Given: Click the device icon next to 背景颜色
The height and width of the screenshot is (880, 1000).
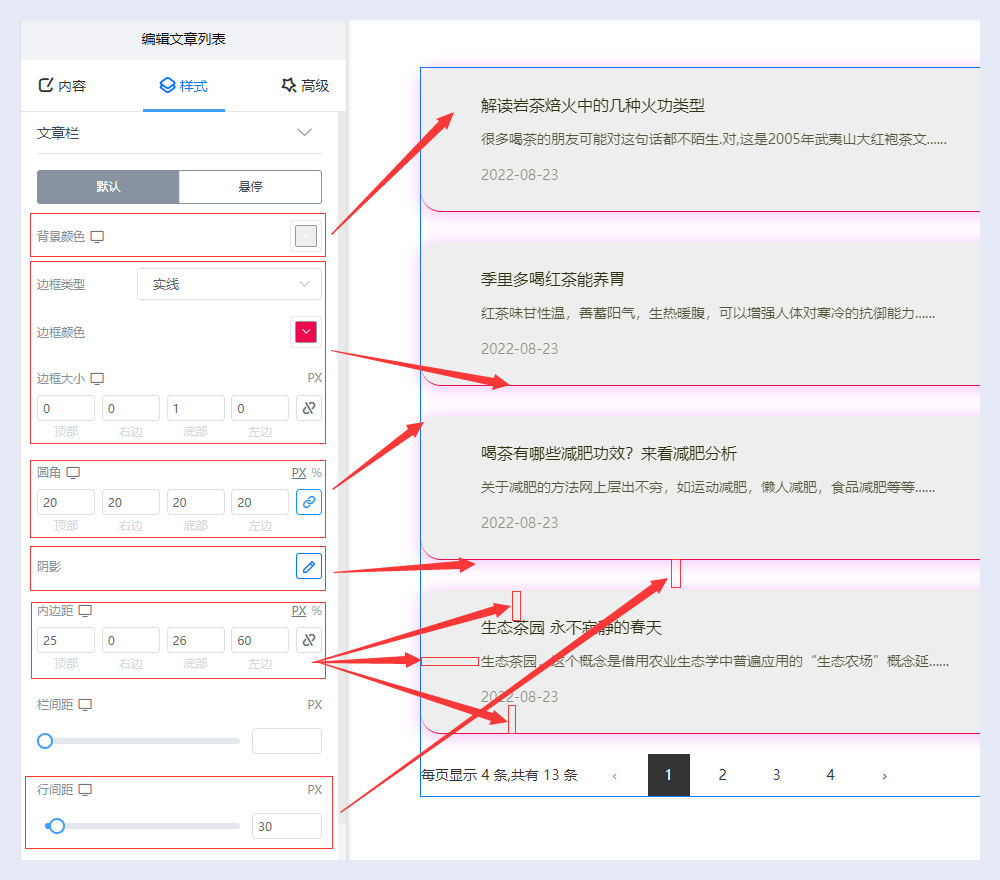Looking at the screenshot, I should 97,237.
